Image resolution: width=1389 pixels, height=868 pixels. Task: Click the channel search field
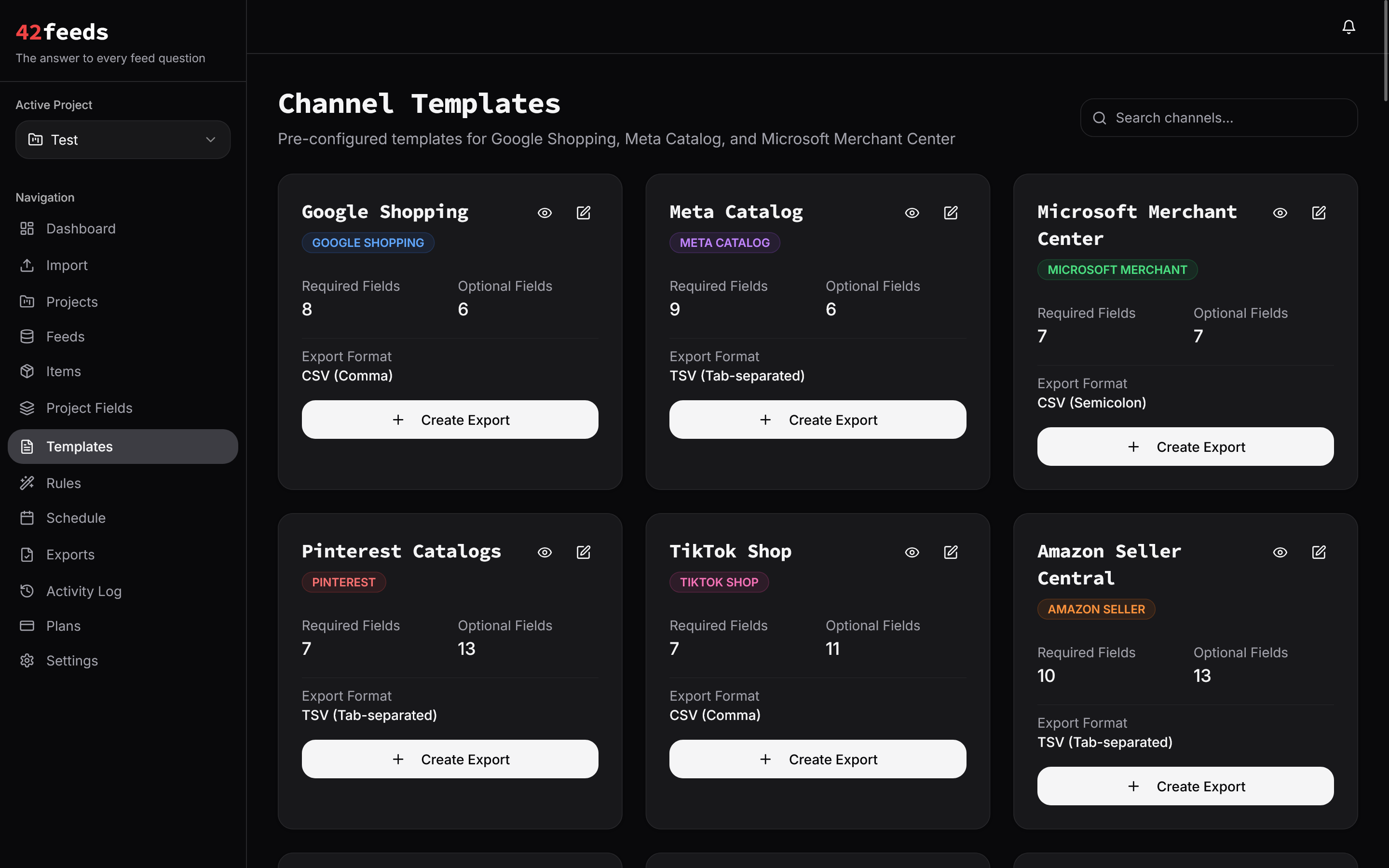(x=1217, y=118)
